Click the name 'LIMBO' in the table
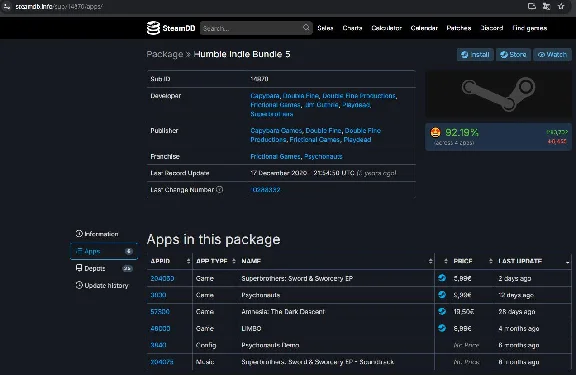576x375 pixels. pyautogui.click(x=251, y=328)
